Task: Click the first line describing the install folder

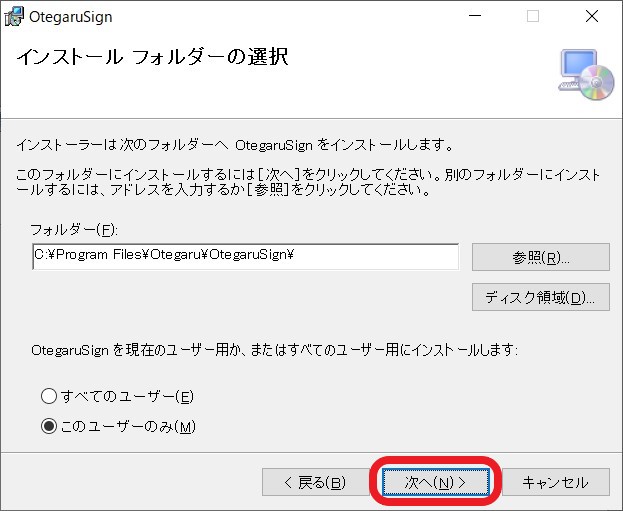Action: (235, 144)
